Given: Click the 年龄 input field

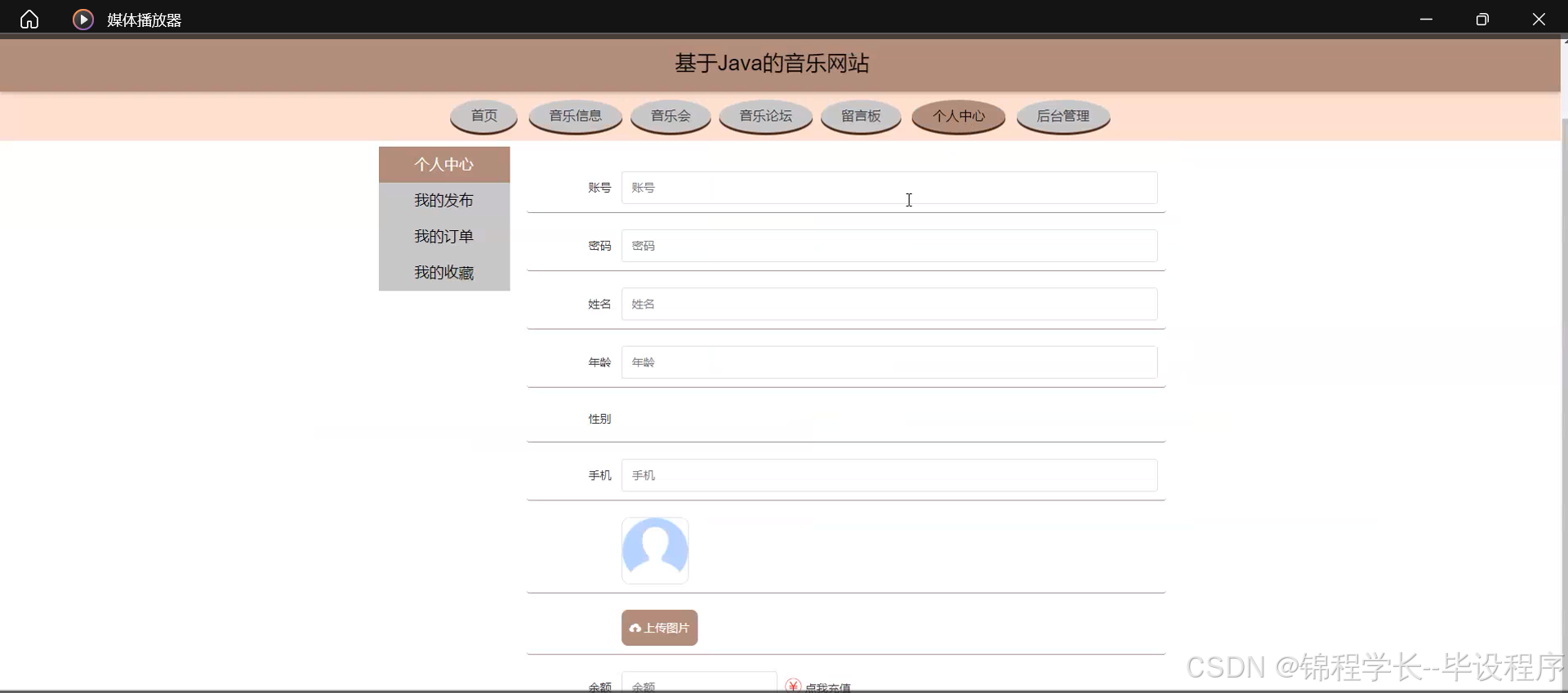Looking at the screenshot, I should pos(889,362).
